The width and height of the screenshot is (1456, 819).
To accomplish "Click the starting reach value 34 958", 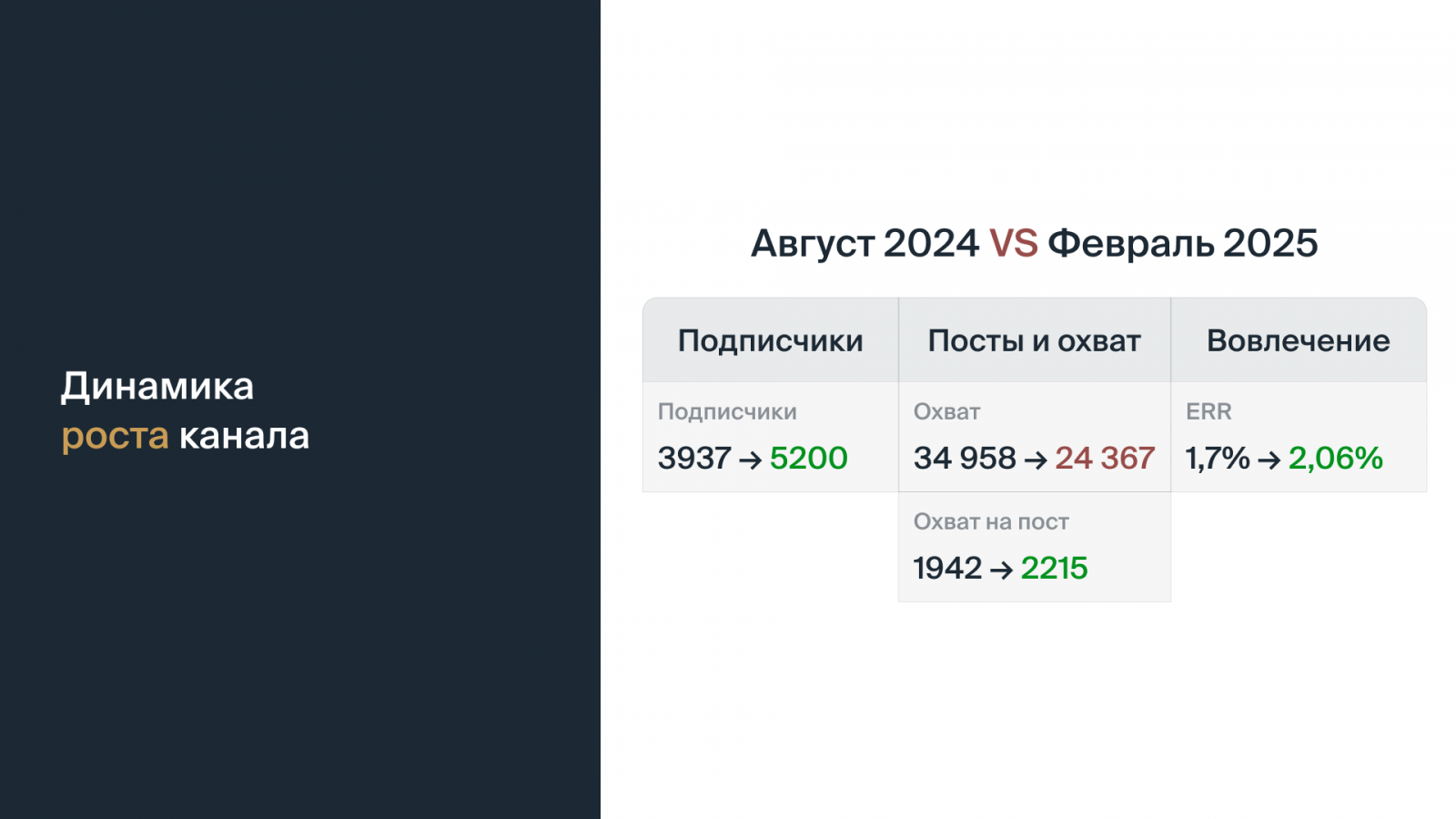I will [x=965, y=458].
